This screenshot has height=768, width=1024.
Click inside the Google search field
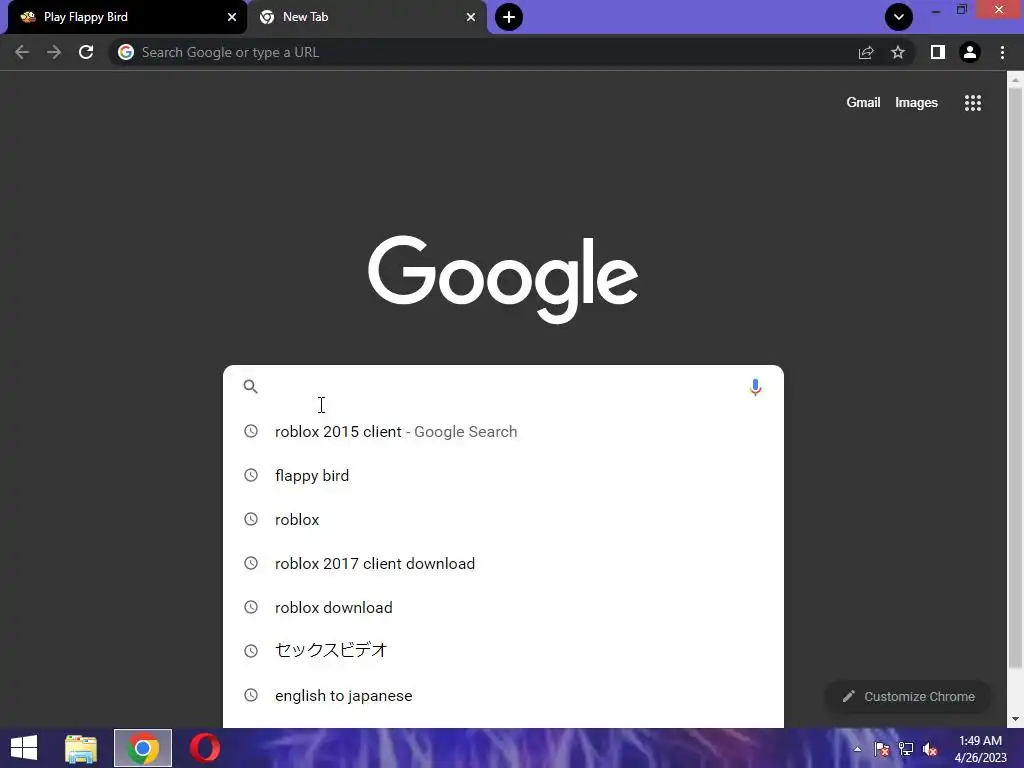(503, 387)
